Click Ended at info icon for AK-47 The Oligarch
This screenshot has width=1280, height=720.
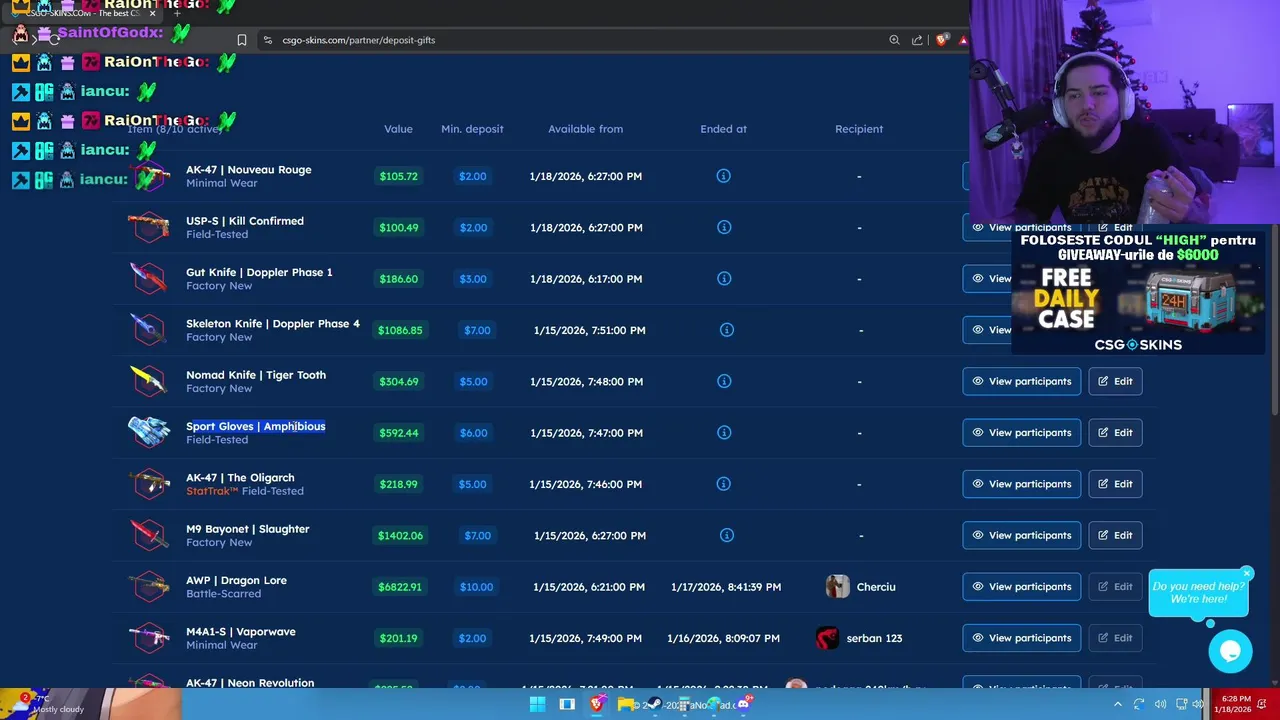(723, 484)
